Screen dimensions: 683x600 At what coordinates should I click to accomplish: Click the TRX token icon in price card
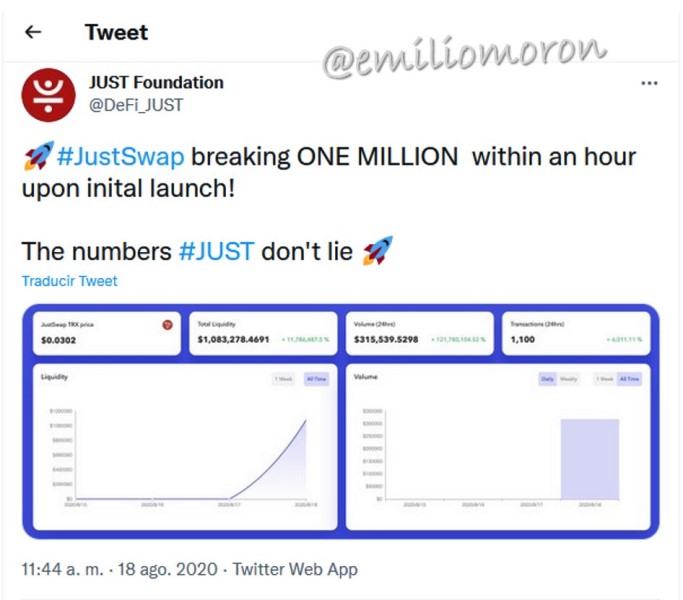tap(167, 325)
